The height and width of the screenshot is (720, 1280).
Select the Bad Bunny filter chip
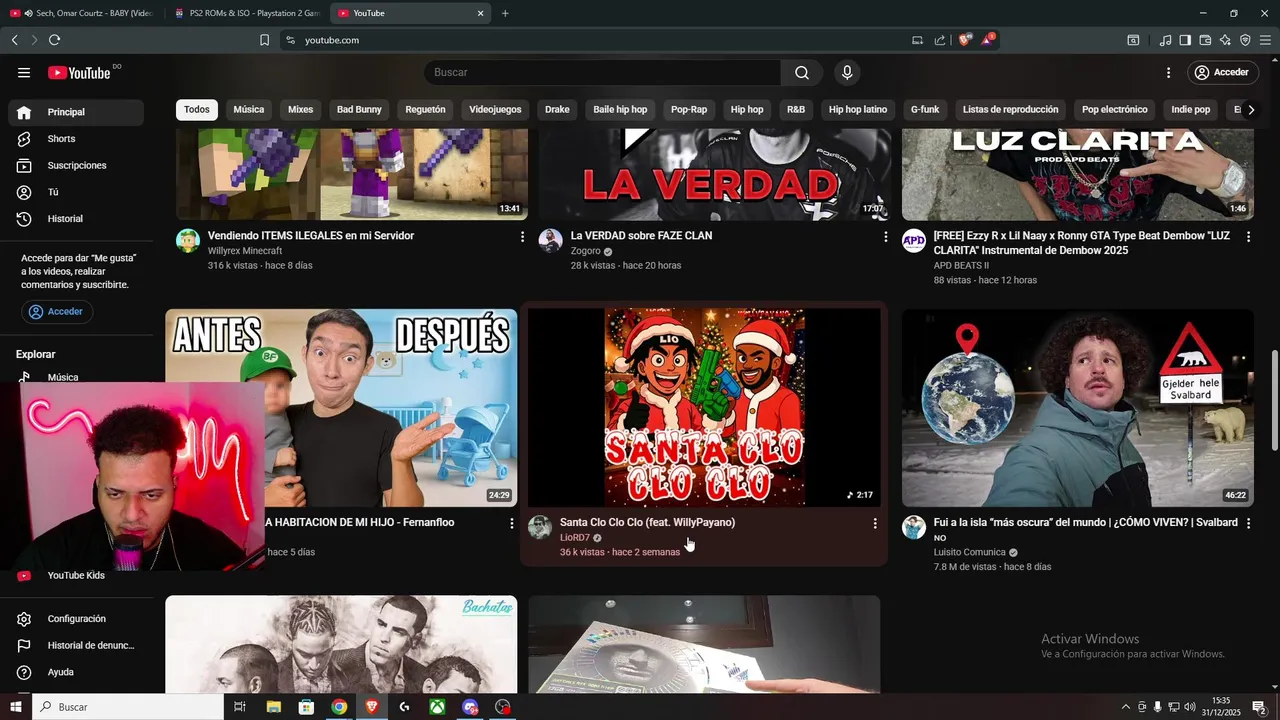(359, 110)
